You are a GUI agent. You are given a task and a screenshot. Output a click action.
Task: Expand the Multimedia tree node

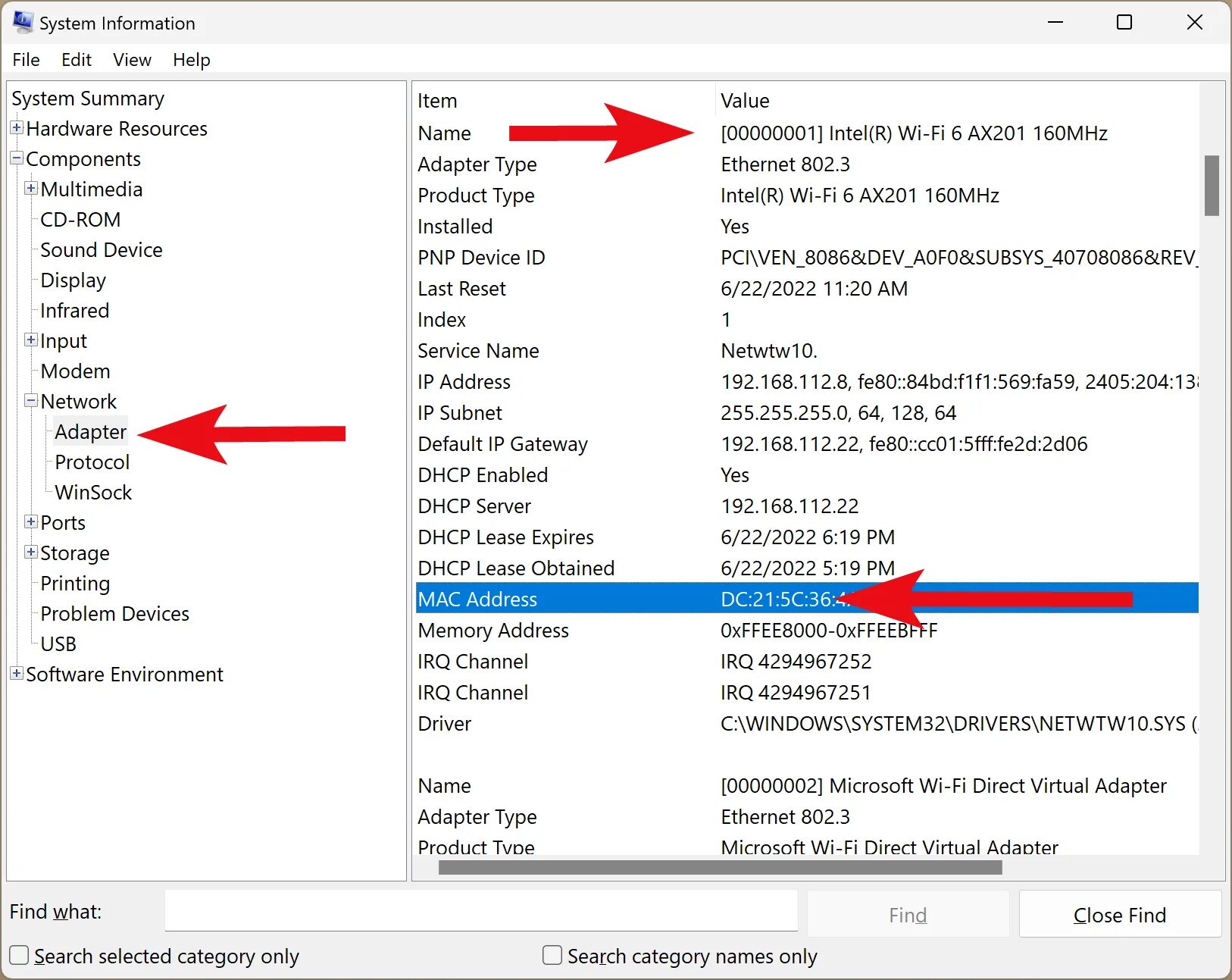pyautogui.click(x=31, y=188)
